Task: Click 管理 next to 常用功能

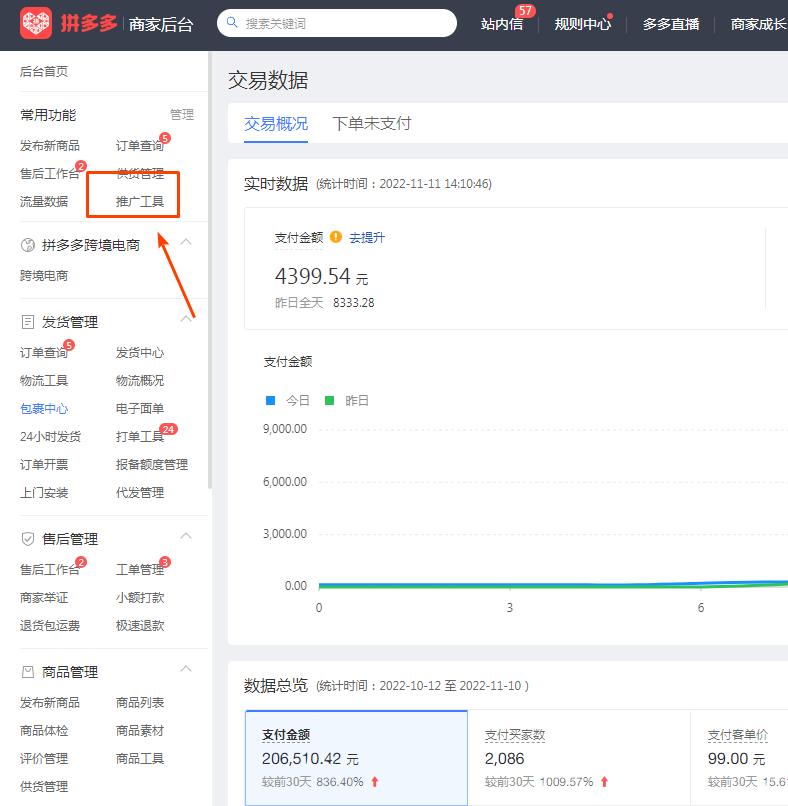Action: (182, 114)
